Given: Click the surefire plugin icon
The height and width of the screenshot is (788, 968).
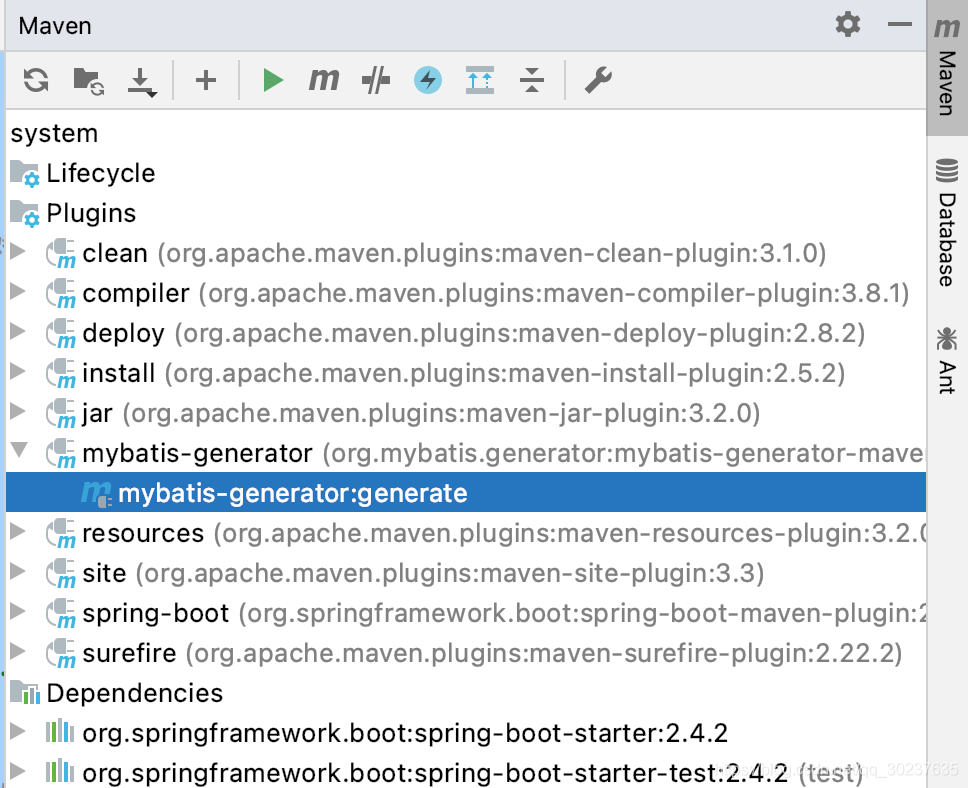Looking at the screenshot, I should pyautogui.click(x=60, y=653).
